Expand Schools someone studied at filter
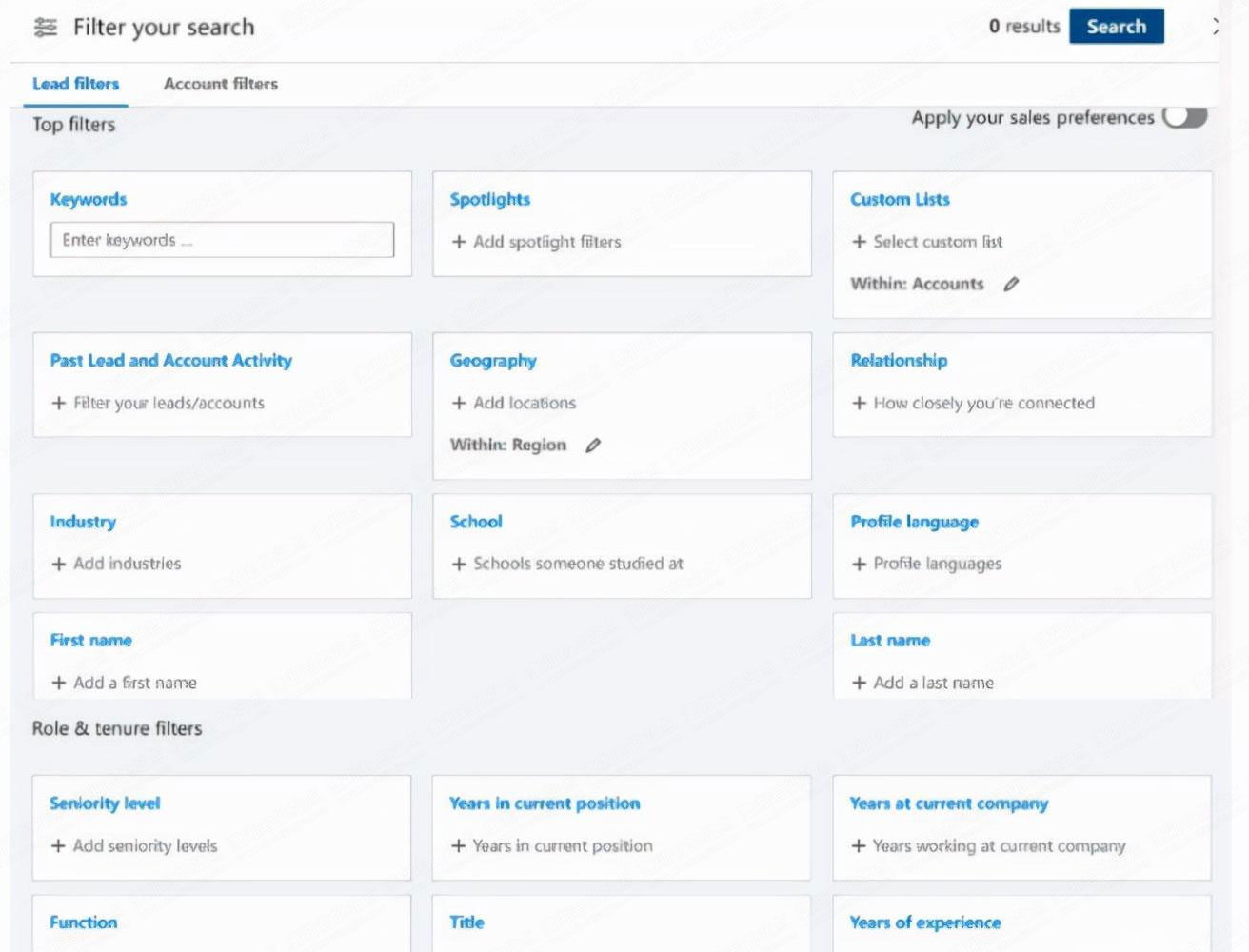The image size is (1249, 952). [x=578, y=564]
